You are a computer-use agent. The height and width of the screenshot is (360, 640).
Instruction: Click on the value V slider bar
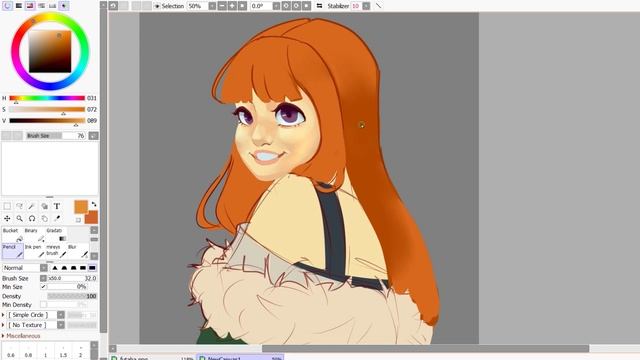[47, 120]
